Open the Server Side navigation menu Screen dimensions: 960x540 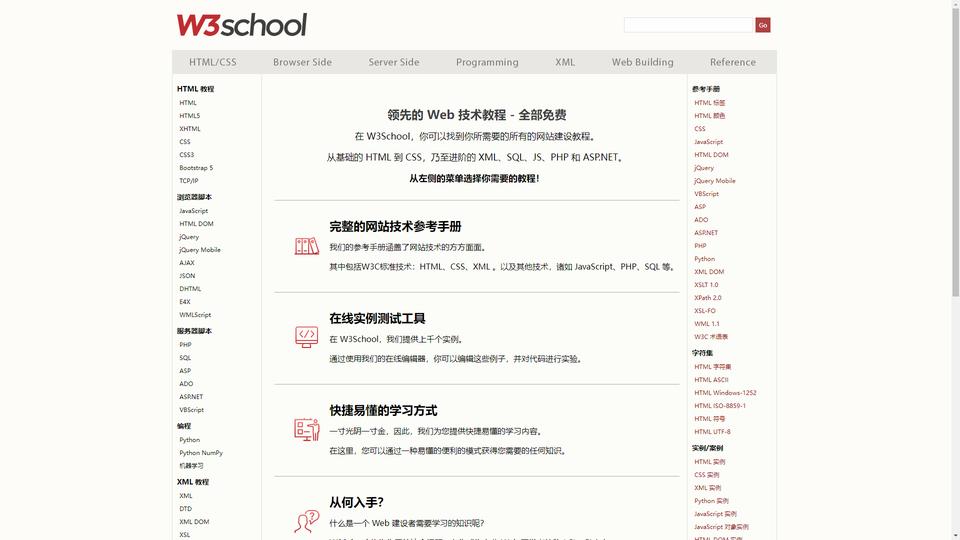394,62
